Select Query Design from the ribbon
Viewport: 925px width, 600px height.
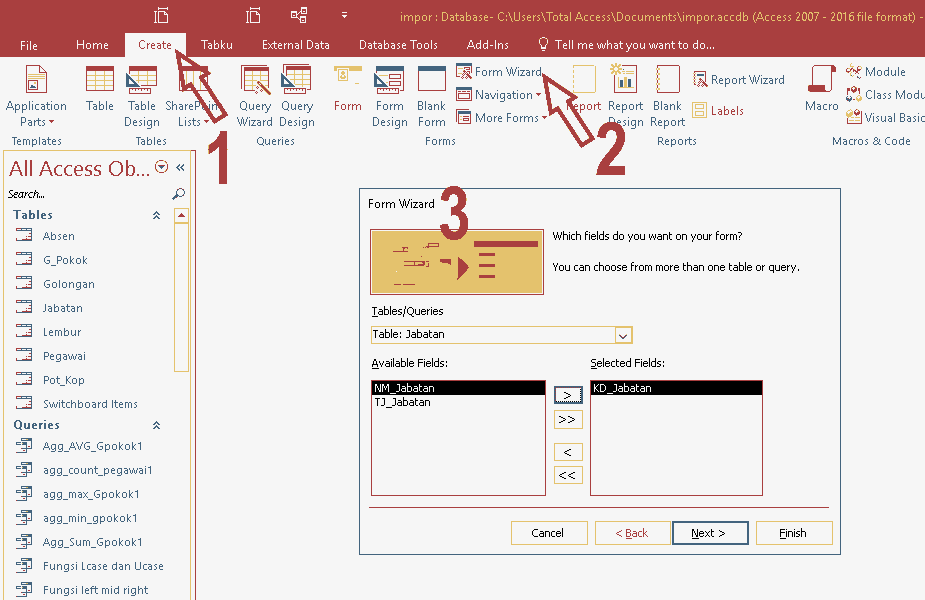[297, 95]
